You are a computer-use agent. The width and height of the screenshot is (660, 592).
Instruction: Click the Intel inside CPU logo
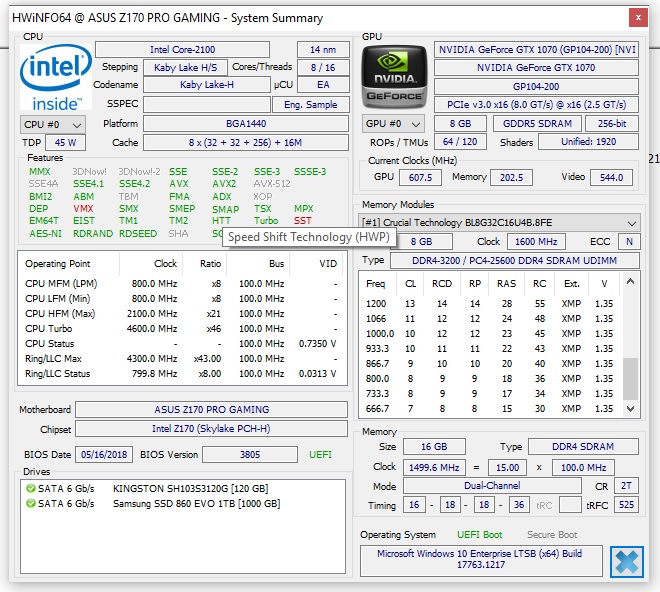(x=56, y=77)
